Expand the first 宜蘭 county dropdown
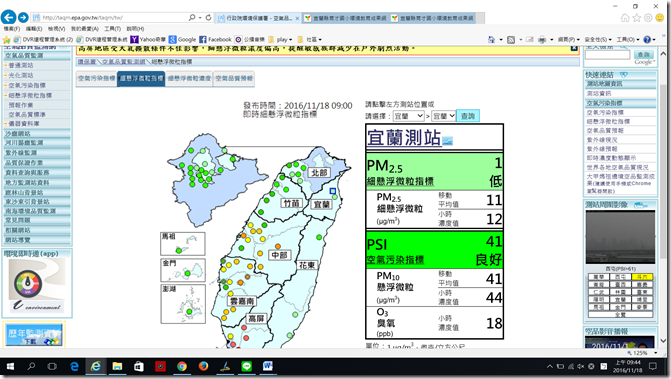The height and width of the screenshot is (379, 671). pyautogui.click(x=408, y=116)
